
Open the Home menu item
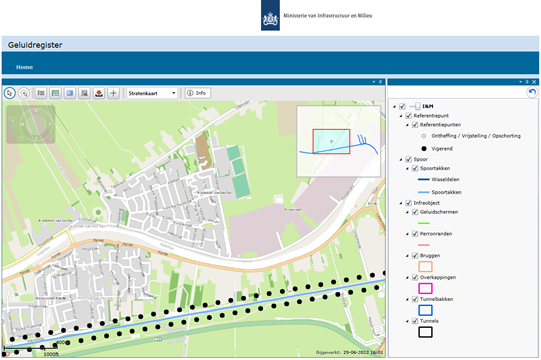(24, 67)
